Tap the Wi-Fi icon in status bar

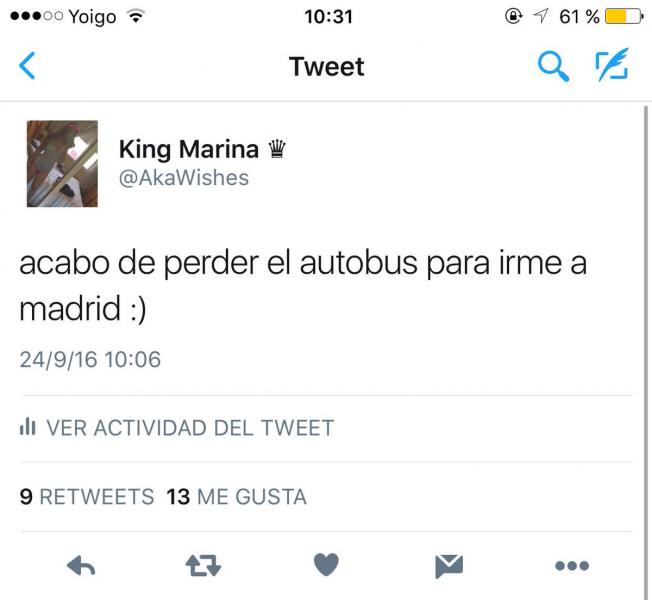pyautogui.click(x=136, y=16)
